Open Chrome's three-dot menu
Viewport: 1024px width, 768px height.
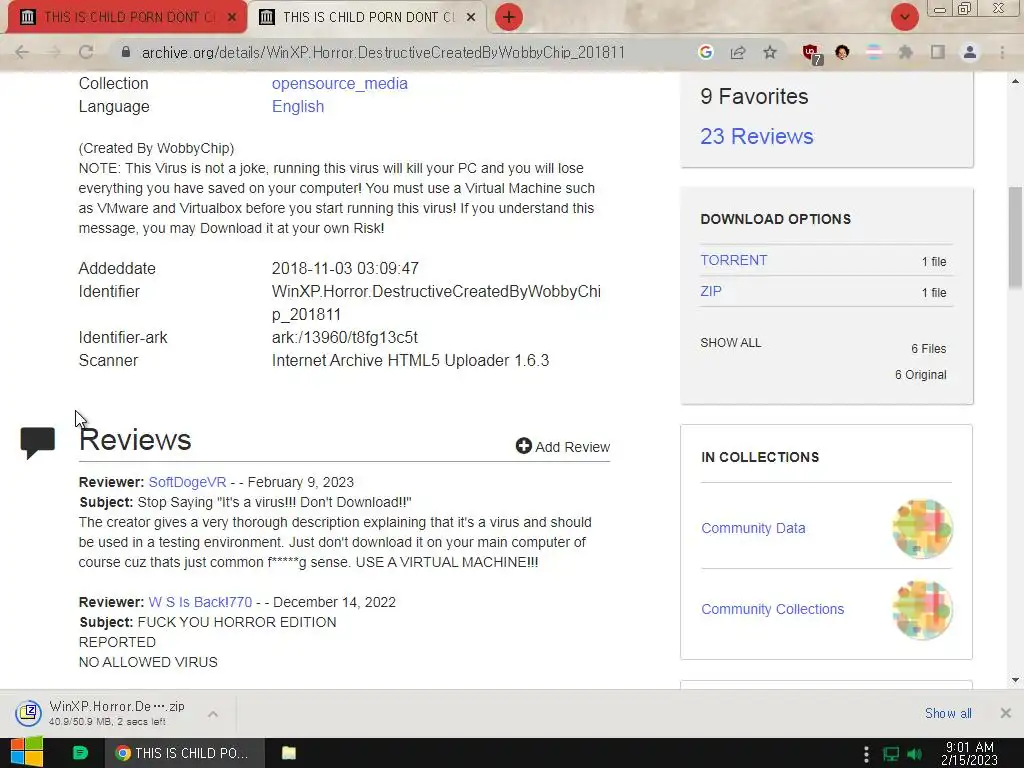click(x=1002, y=52)
